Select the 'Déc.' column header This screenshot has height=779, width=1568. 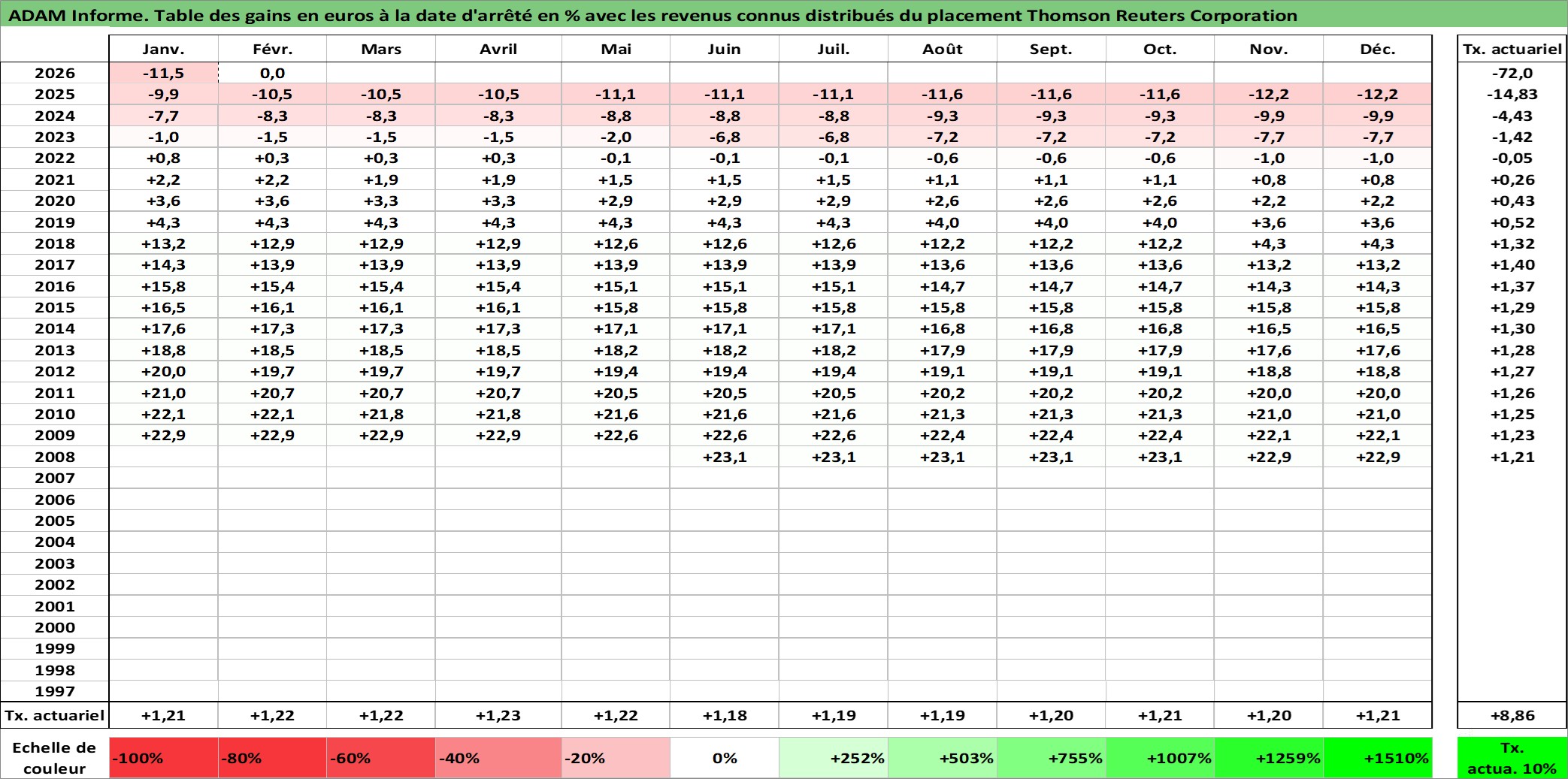pos(1378,49)
